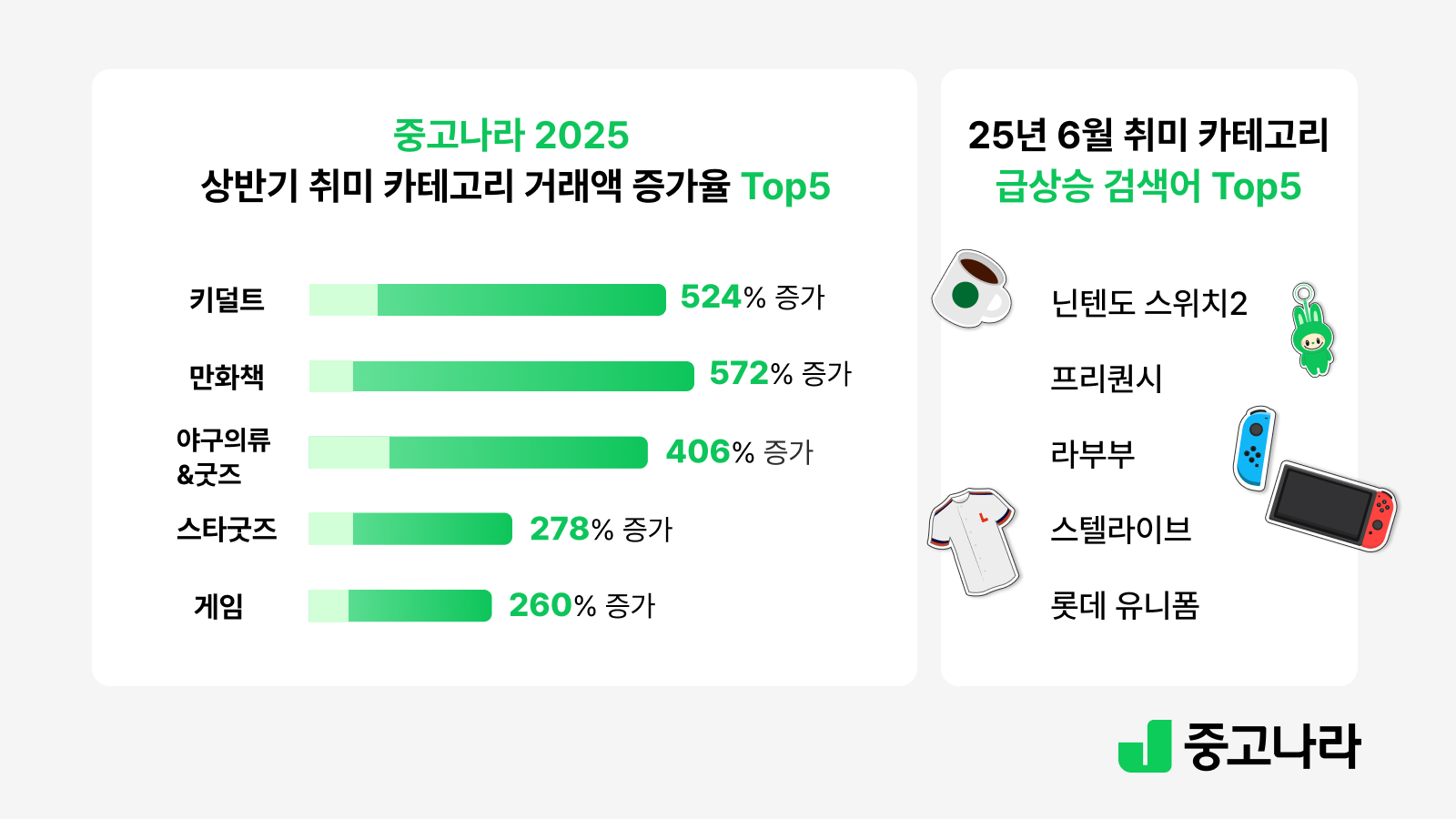The height and width of the screenshot is (819, 1456).
Task: Click the 급상승 검색어 Top5 heading
Action: pos(1148,187)
